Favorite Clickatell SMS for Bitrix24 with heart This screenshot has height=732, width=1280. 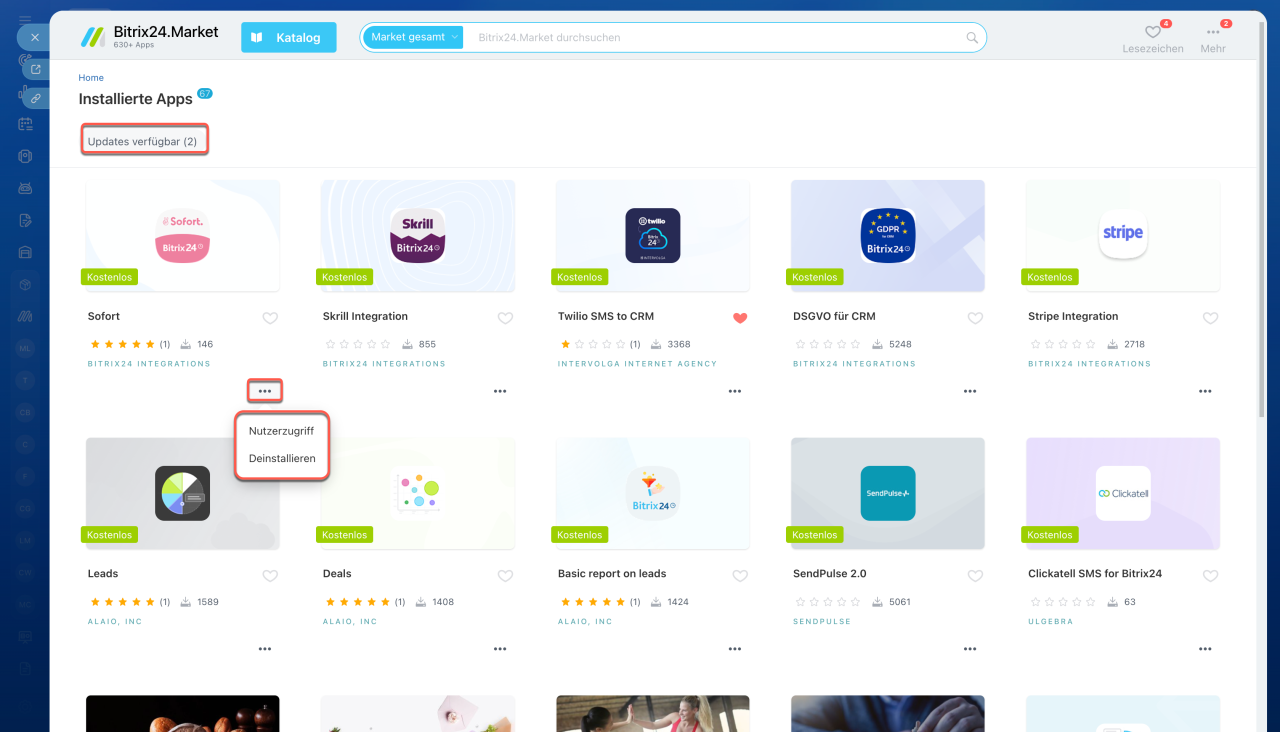(x=1210, y=576)
